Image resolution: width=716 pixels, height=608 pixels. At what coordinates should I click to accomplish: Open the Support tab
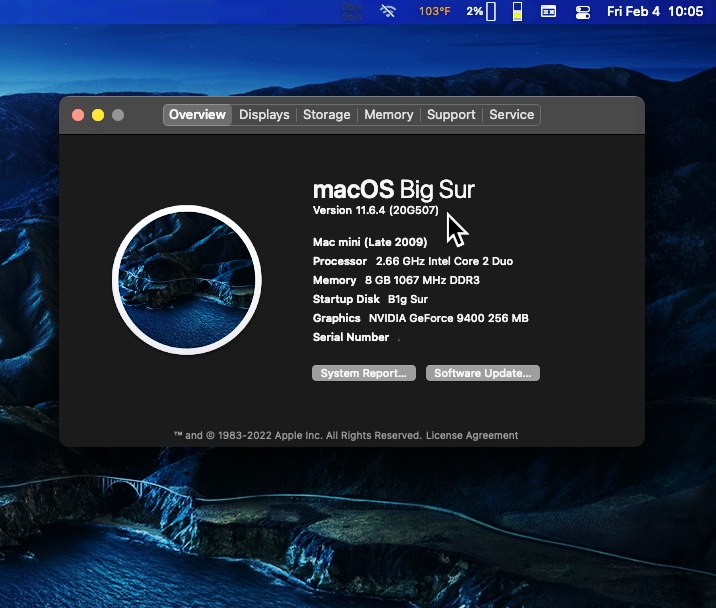click(451, 114)
